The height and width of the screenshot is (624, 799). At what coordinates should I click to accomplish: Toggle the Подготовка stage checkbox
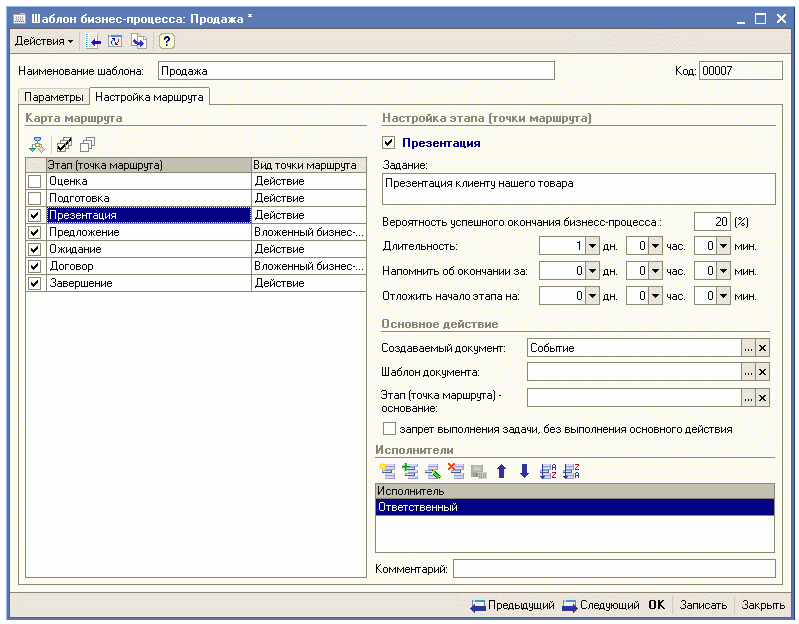pyautogui.click(x=35, y=198)
